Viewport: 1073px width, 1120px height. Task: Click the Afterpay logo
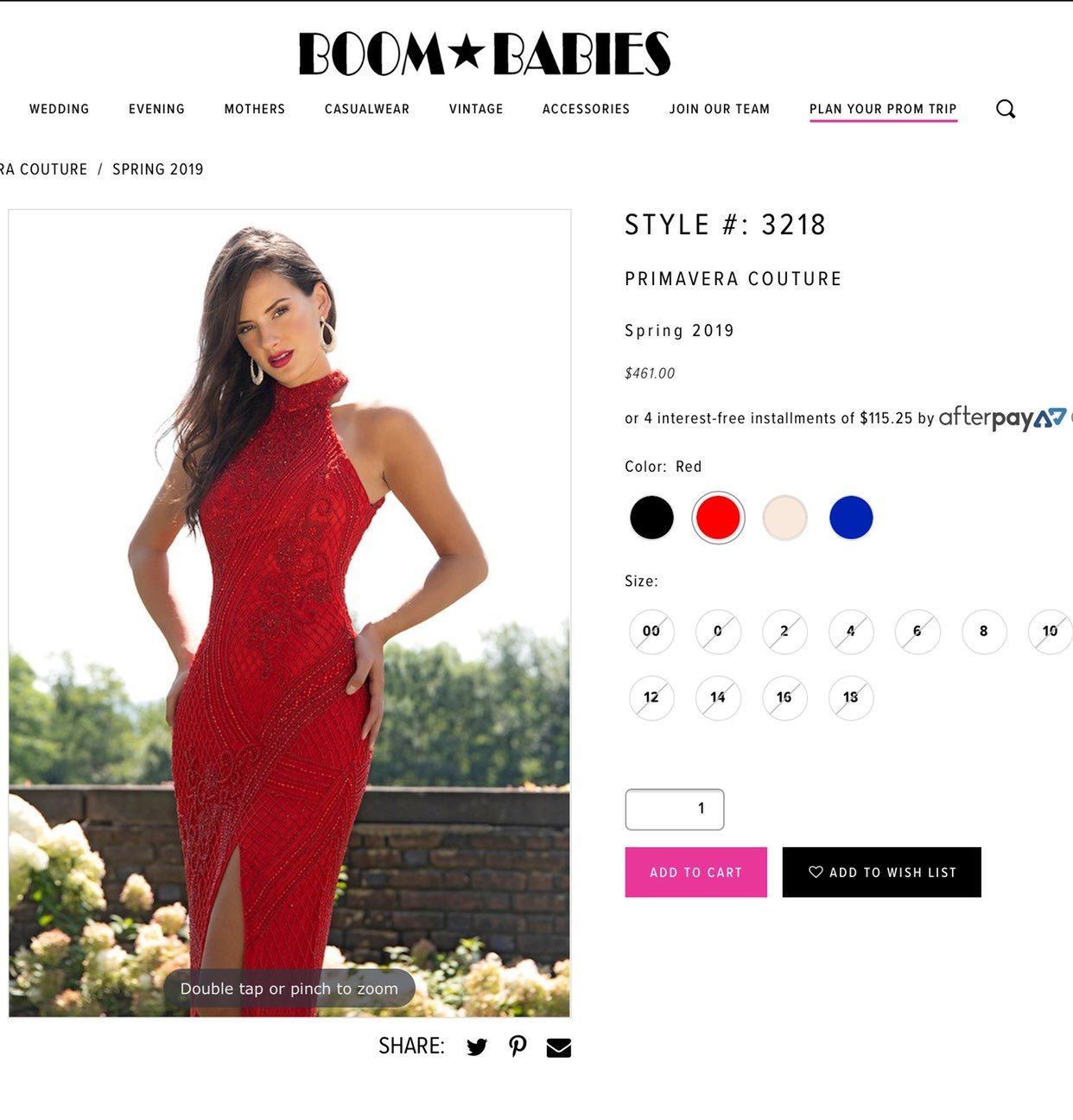pyautogui.click(x=1002, y=418)
